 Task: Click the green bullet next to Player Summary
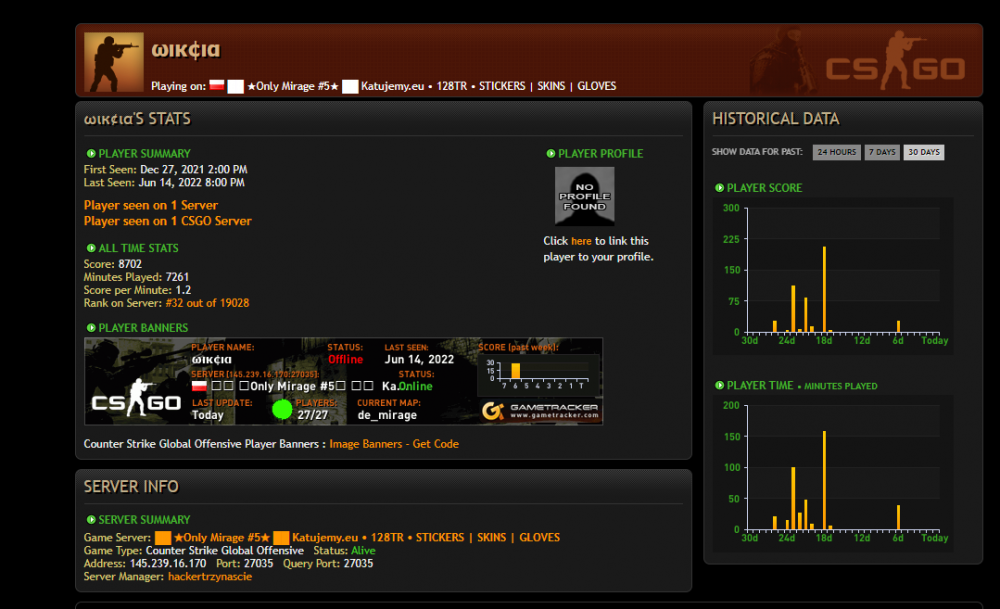91,154
